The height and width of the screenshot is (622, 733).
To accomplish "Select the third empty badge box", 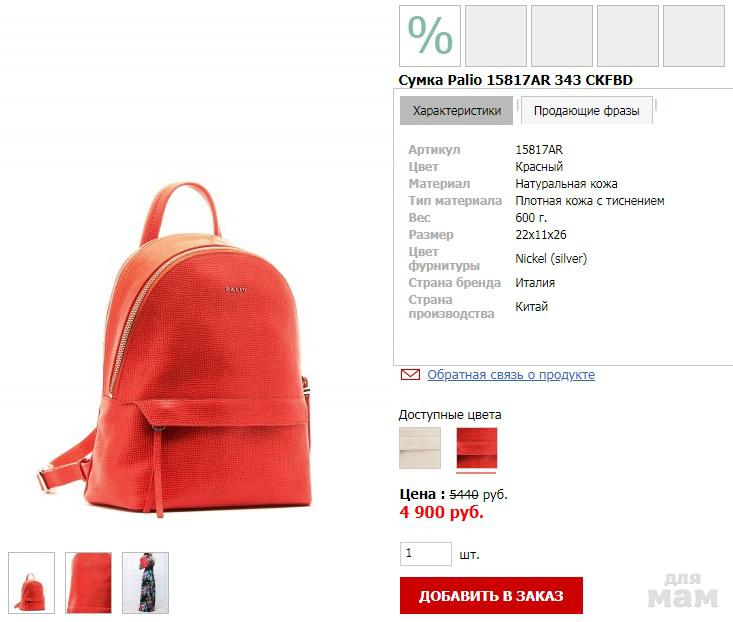I will (561, 36).
